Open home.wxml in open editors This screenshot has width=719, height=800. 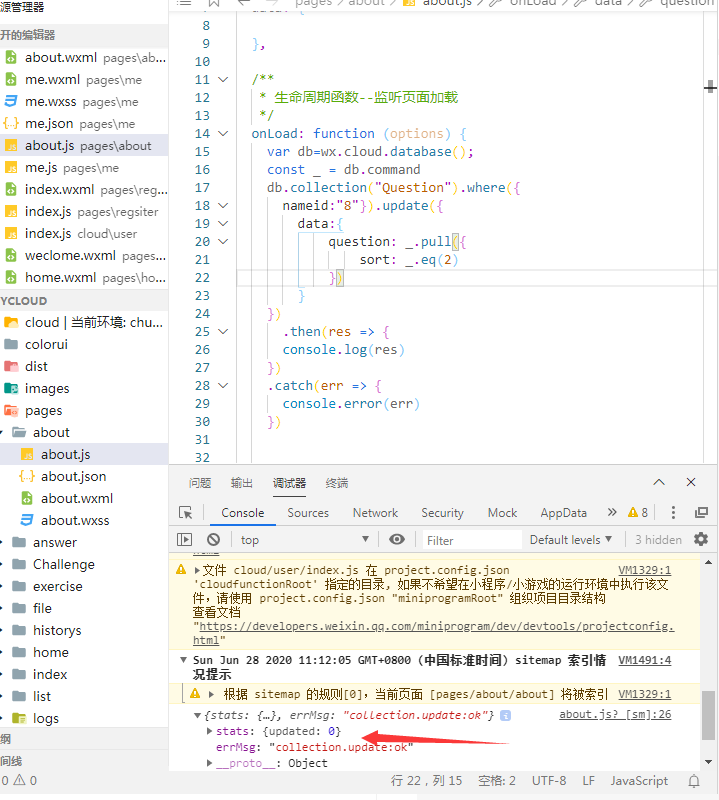click(x=84, y=277)
